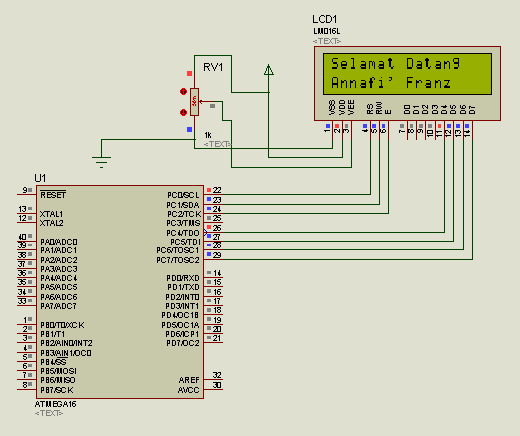Viewport: 520px width, 436px height.
Task: Click the PB5/MOSI pin label
Action: pos(58,371)
